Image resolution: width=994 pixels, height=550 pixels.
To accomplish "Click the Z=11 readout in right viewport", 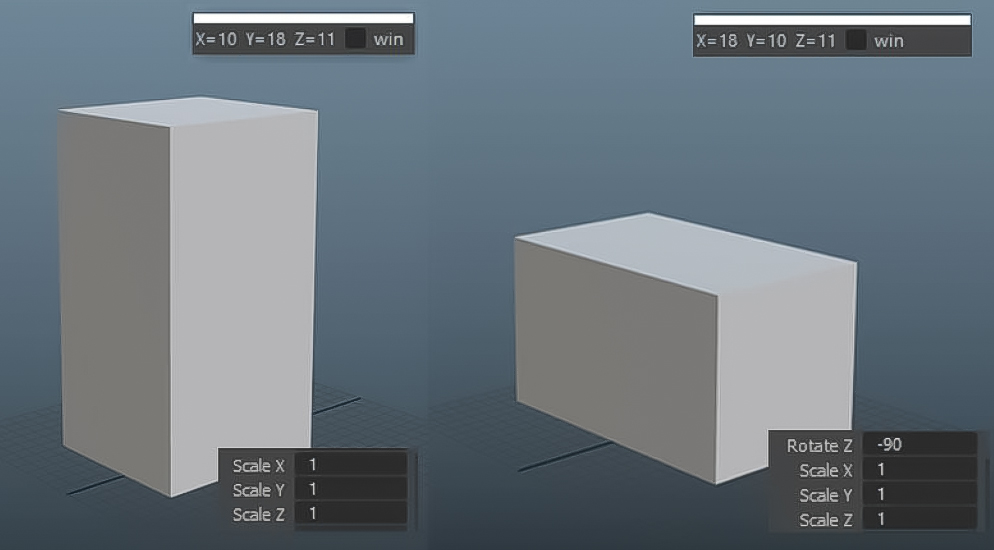I will point(815,41).
